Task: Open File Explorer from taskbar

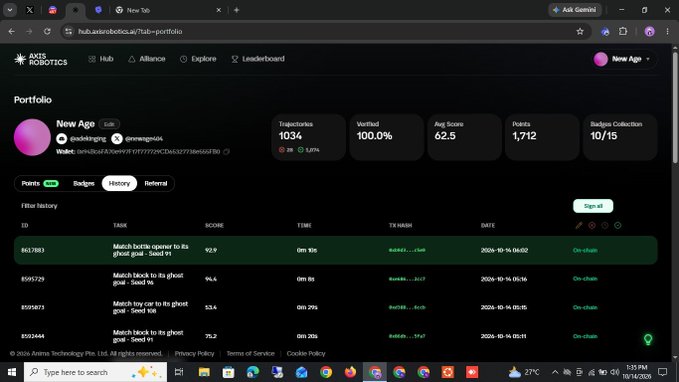Action: coord(204,372)
